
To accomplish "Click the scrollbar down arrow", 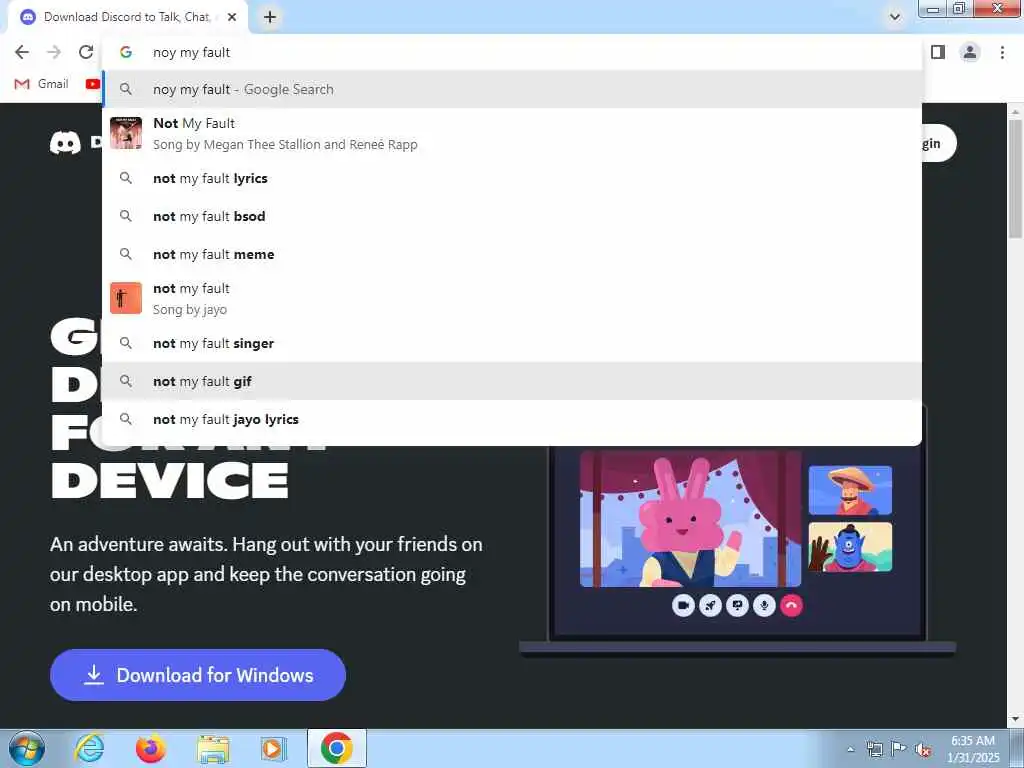I will coord(1016,719).
